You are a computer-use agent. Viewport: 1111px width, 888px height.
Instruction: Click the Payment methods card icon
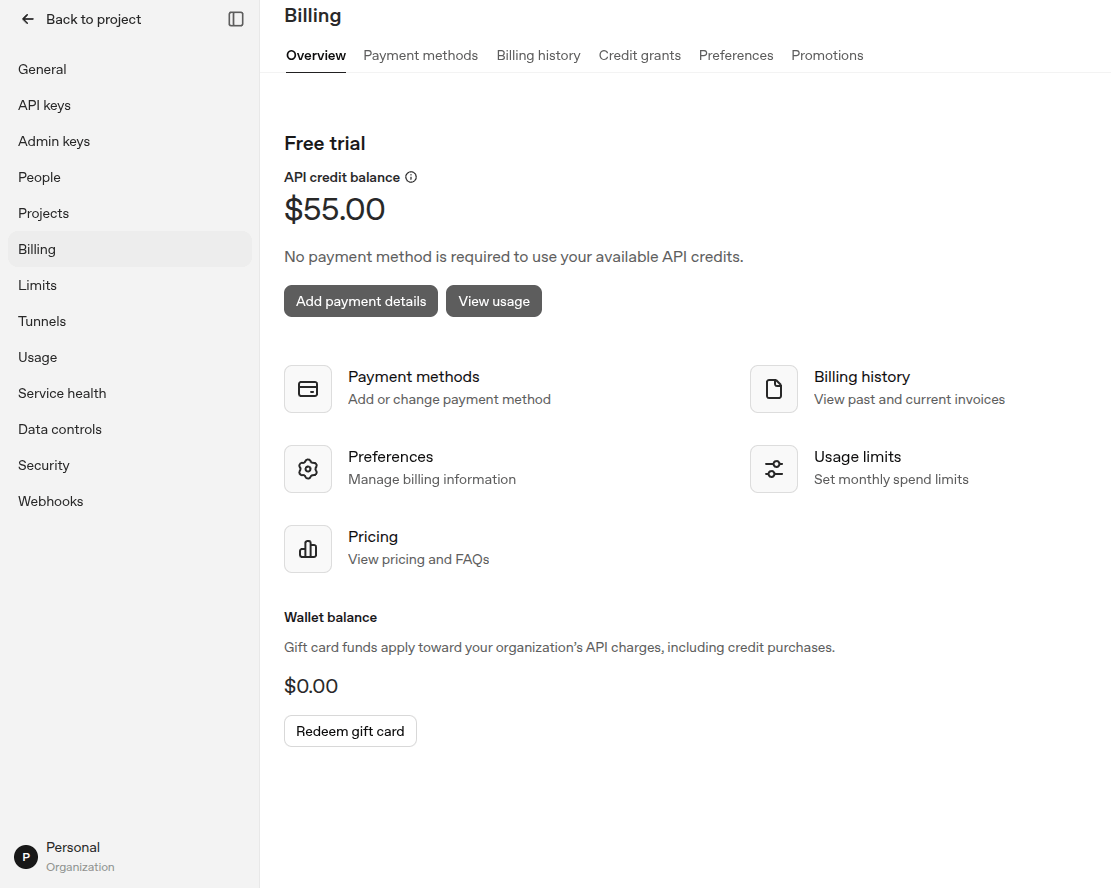[308, 389]
